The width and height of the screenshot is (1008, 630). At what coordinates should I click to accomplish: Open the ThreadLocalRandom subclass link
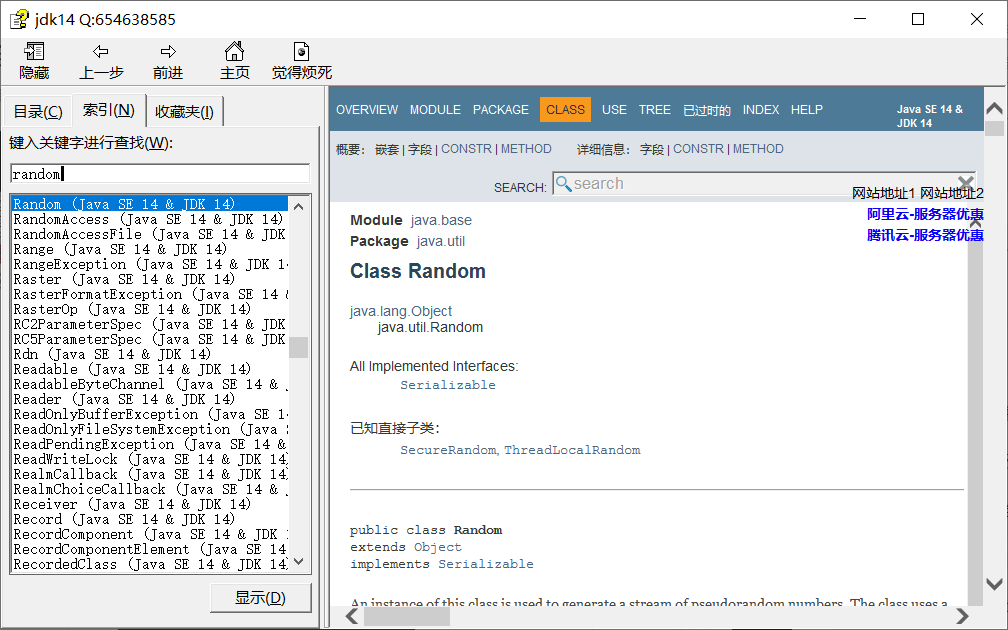pyautogui.click(x=572, y=450)
